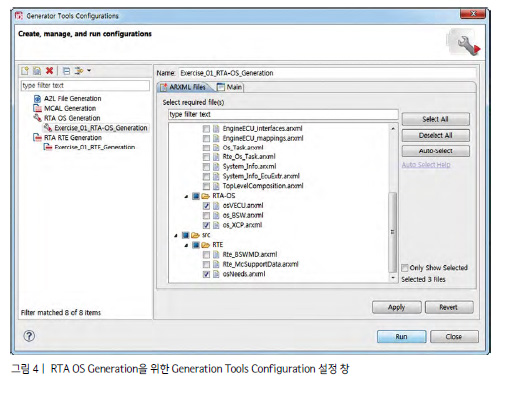Click the A2L File Generation icon
Image resolution: width=522 pixels, height=400 pixels.
37,99
